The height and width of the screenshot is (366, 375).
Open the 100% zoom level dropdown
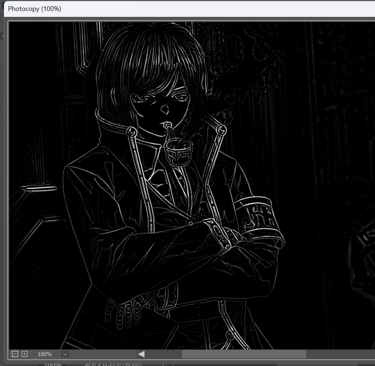[65, 354]
